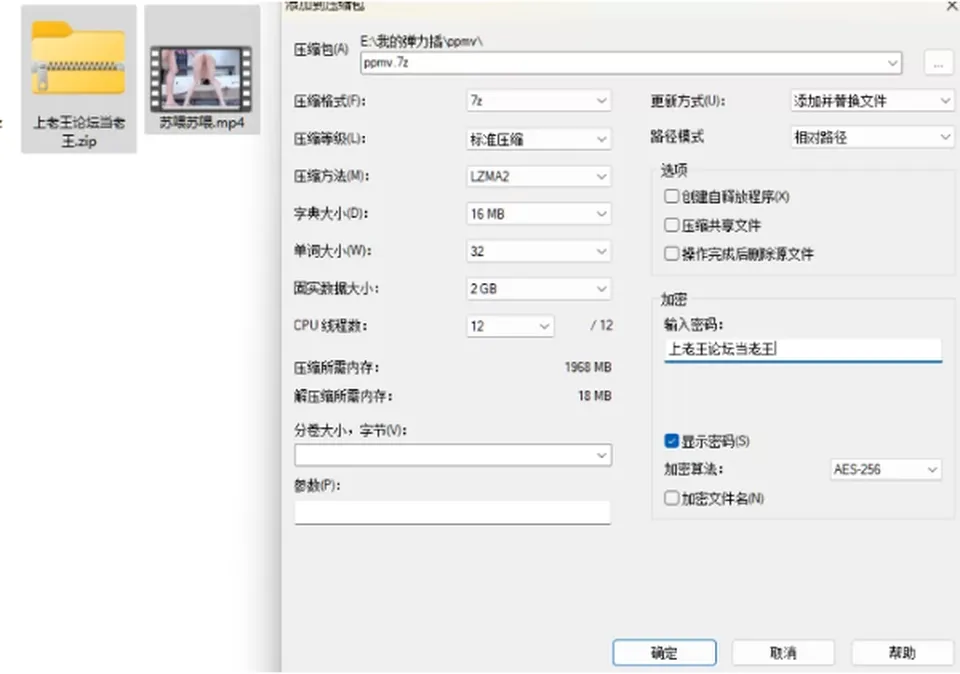This screenshot has width=960, height=674.
Task: Uncheck the 显示密码 checkbox
Action: (672, 441)
